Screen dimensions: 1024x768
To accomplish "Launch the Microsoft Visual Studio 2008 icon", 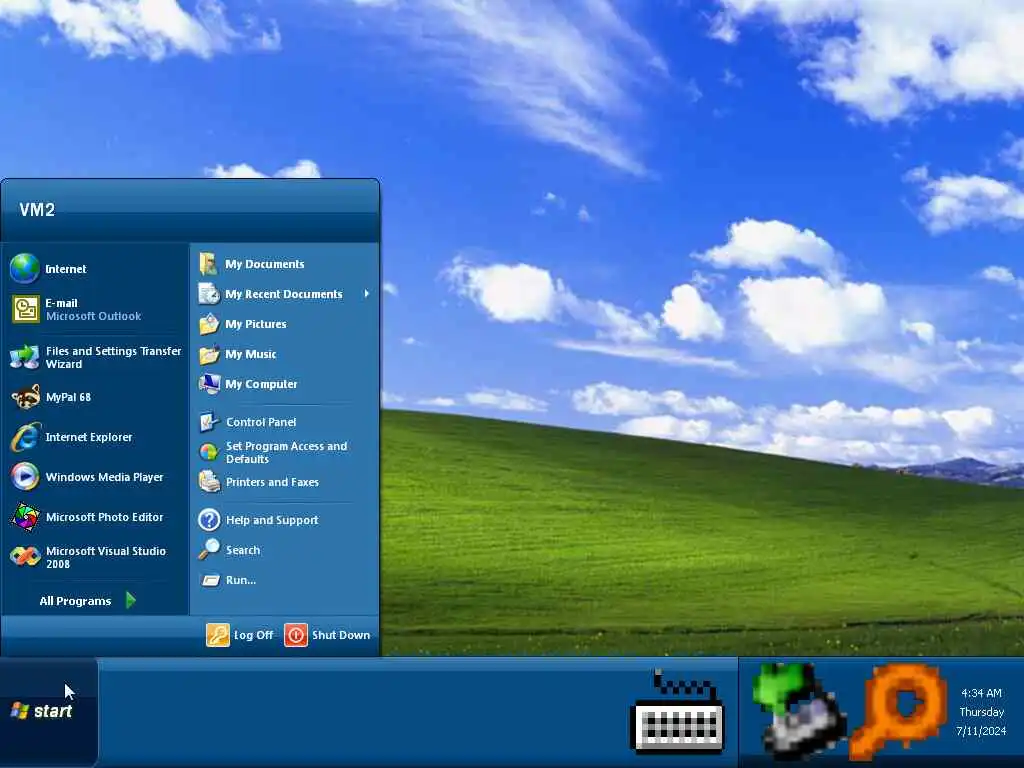I will (25, 556).
